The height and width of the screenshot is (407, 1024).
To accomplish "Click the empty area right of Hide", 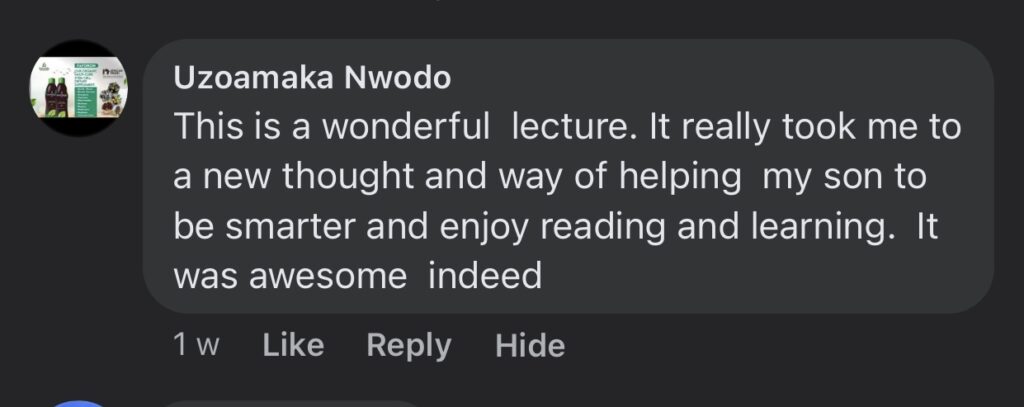I will (780, 346).
